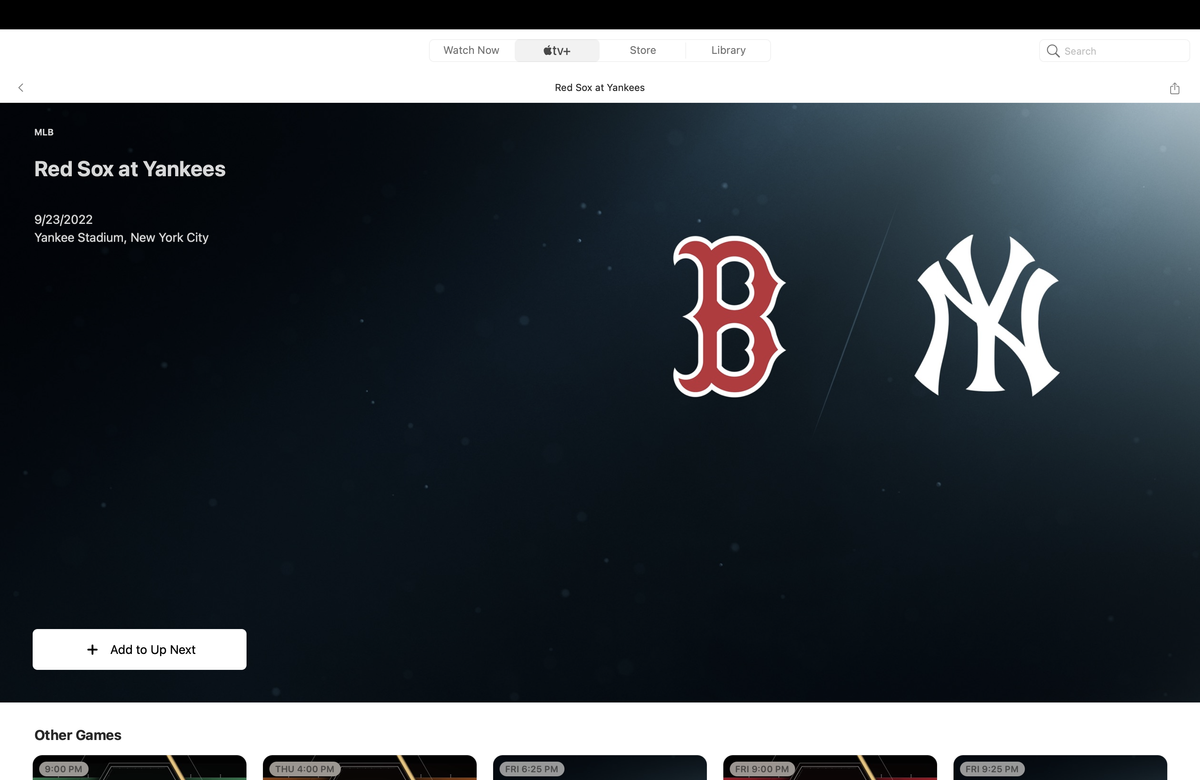Open the share menu via the share icon
This screenshot has height=780, width=1200.
1174,88
